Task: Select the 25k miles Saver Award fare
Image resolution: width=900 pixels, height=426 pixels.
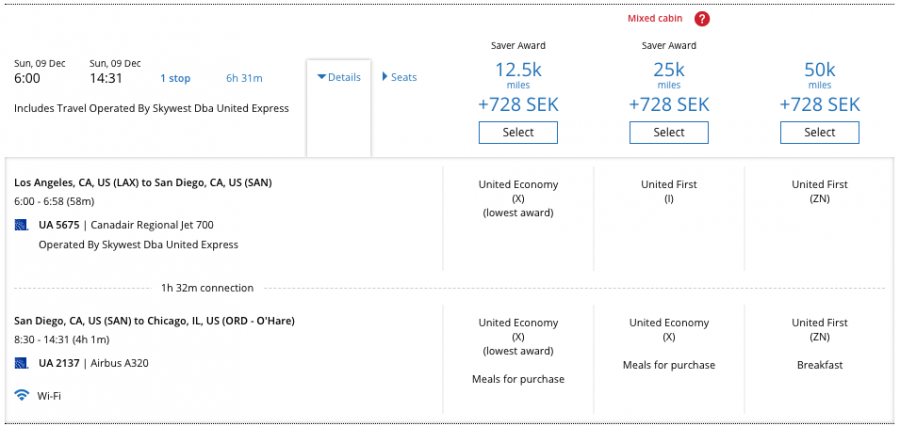Action: point(669,133)
